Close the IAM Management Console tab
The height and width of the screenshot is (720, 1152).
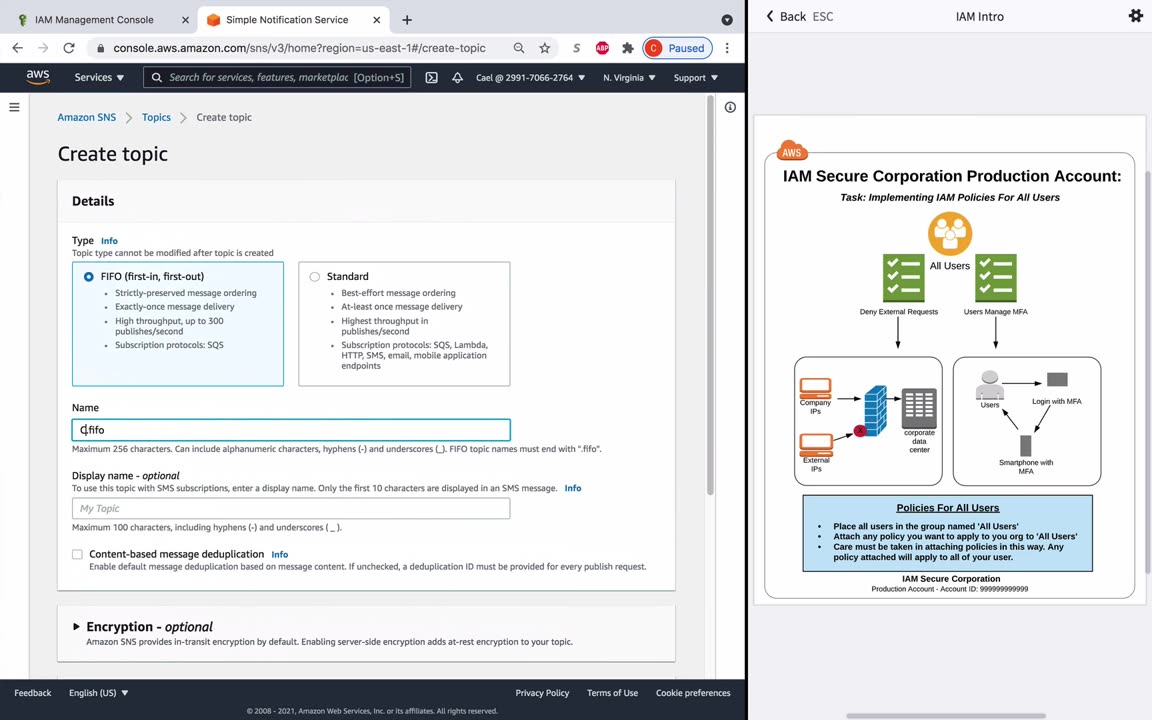(x=185, y=20)
